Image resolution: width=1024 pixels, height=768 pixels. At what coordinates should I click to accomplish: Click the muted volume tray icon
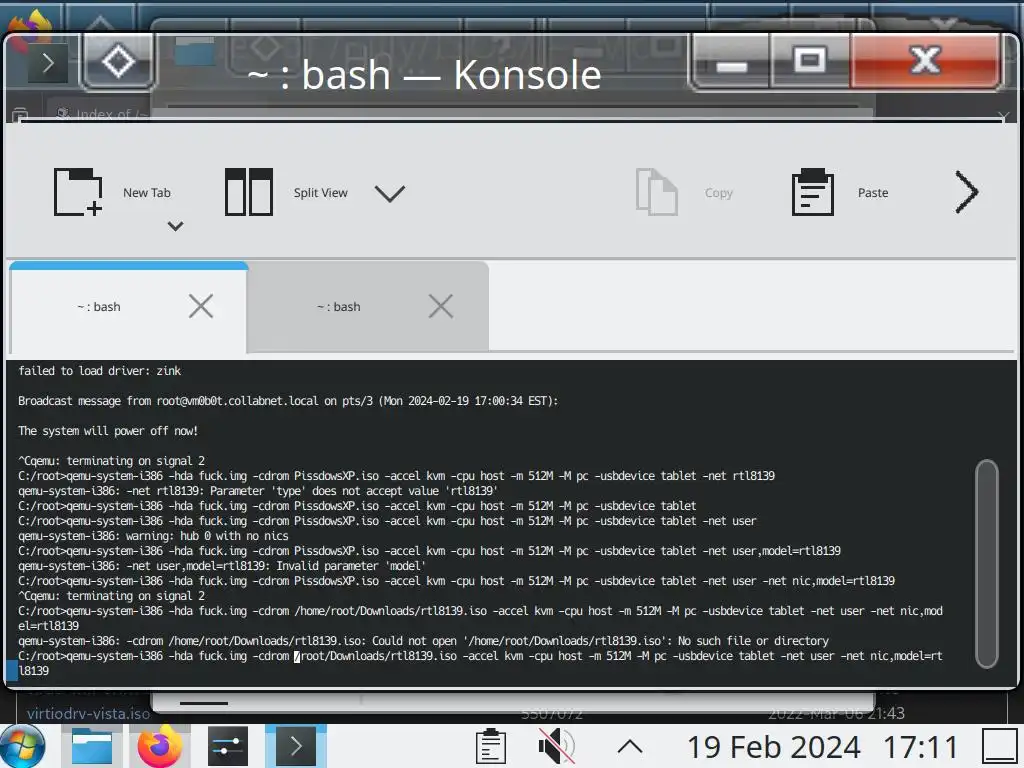(556, 746)
